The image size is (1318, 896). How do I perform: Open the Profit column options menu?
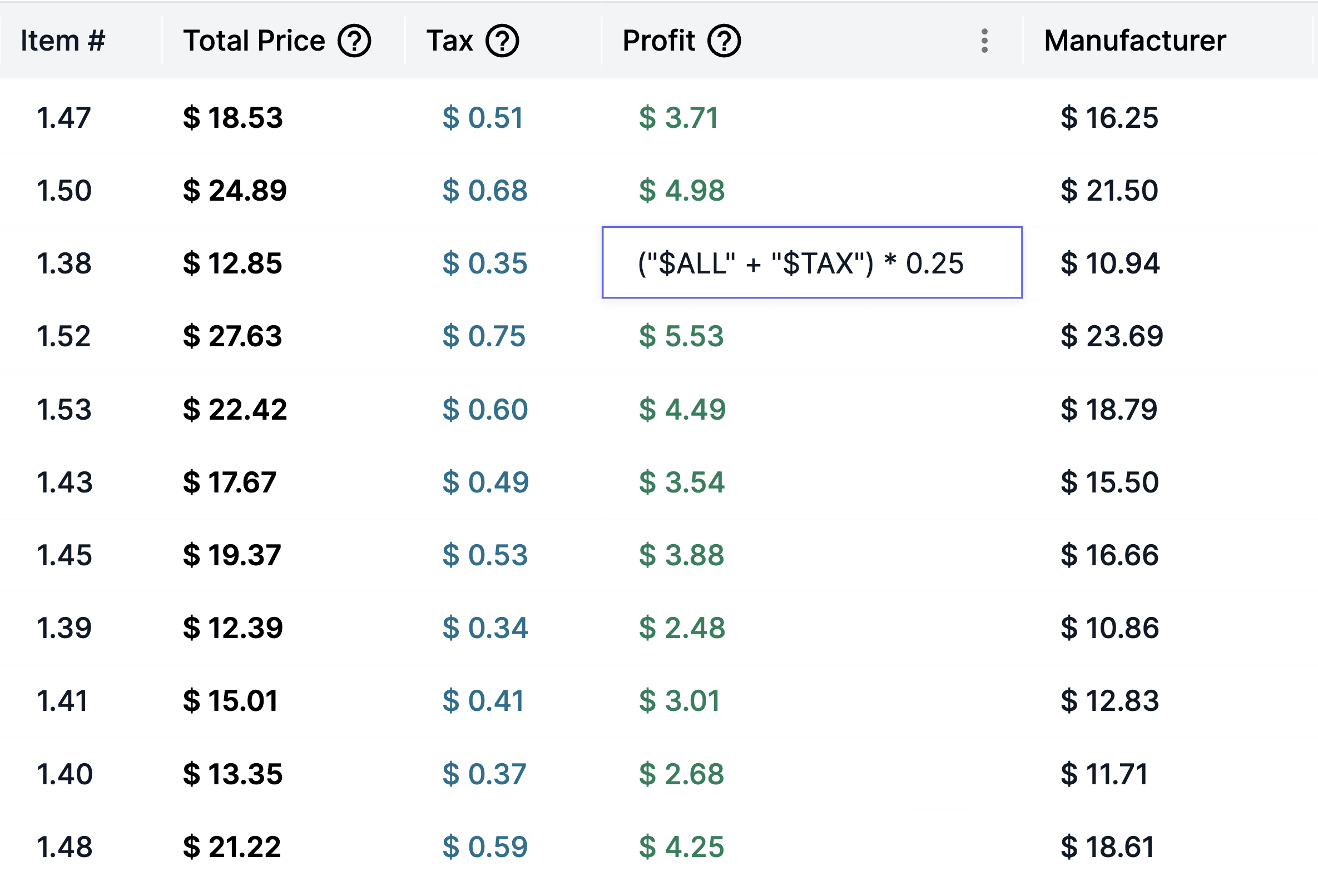(x=984, y=41)
